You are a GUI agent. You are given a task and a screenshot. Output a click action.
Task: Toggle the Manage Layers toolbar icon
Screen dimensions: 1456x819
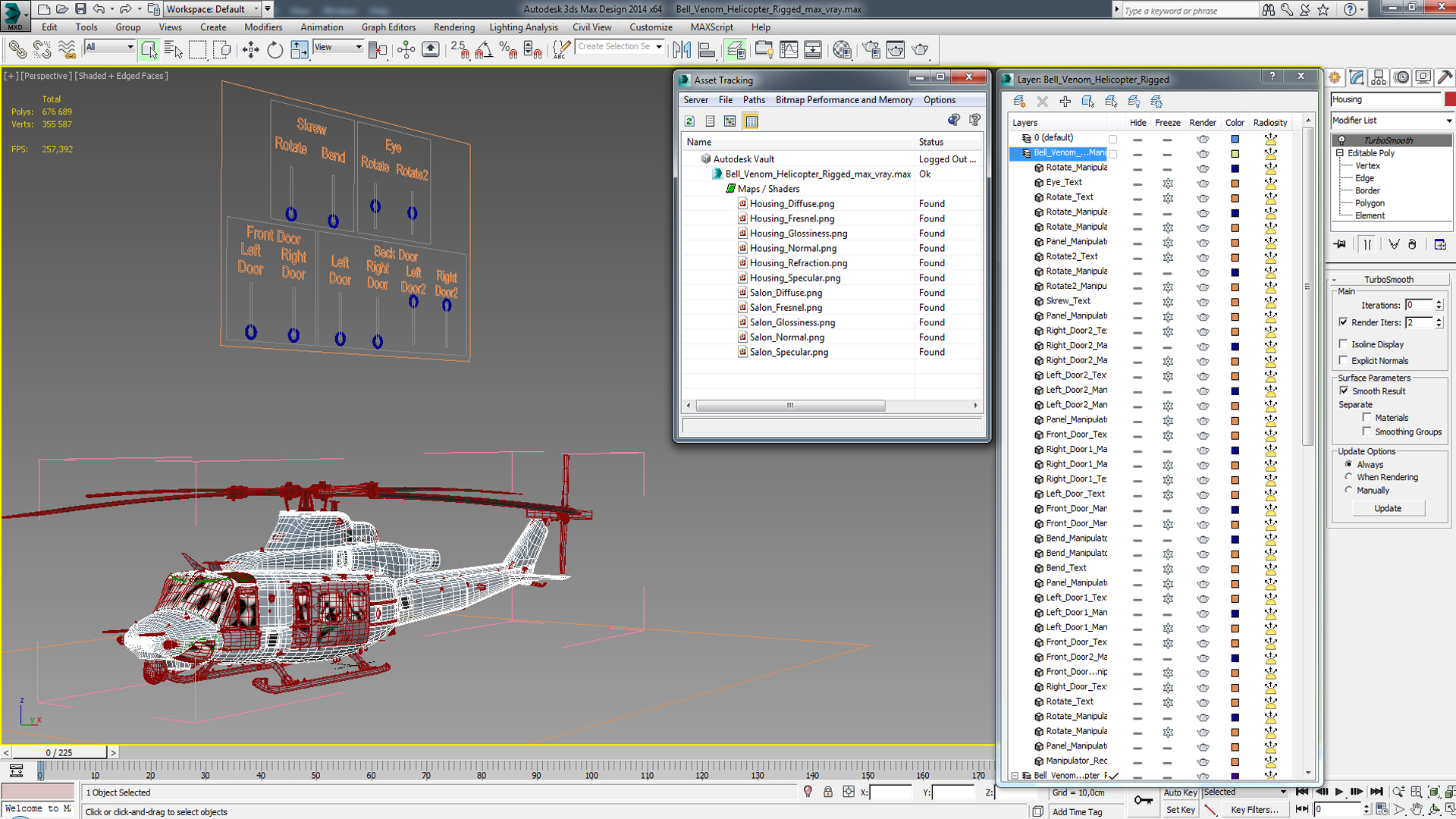735,50
